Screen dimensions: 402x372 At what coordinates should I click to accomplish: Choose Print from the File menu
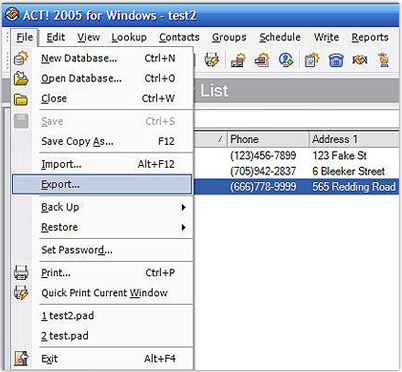tap(102, 273)
